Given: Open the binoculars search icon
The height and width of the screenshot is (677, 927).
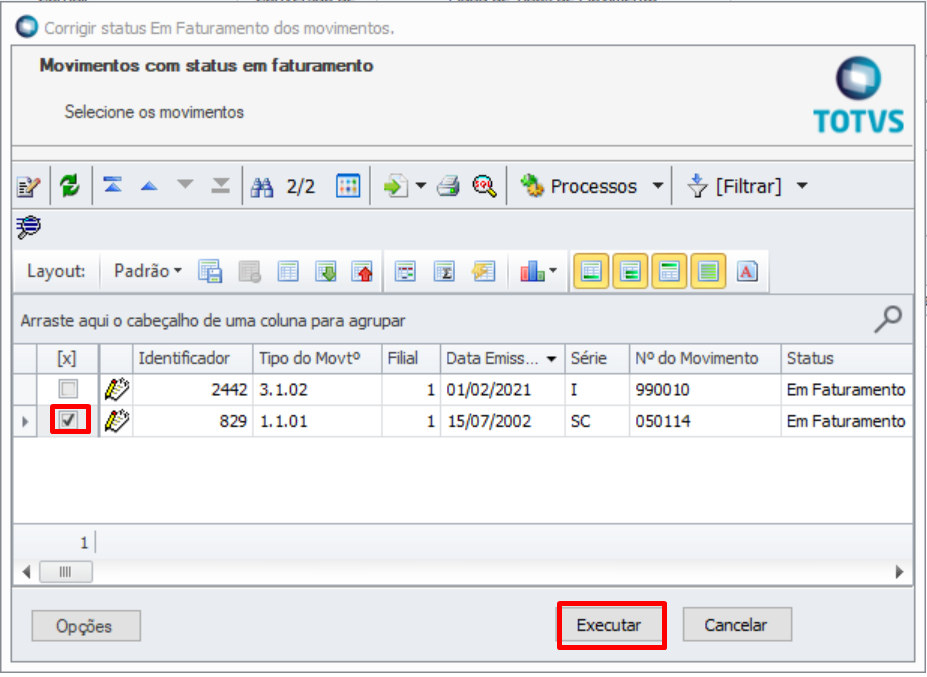Looking at the screenshot, I should click(261, 187).
